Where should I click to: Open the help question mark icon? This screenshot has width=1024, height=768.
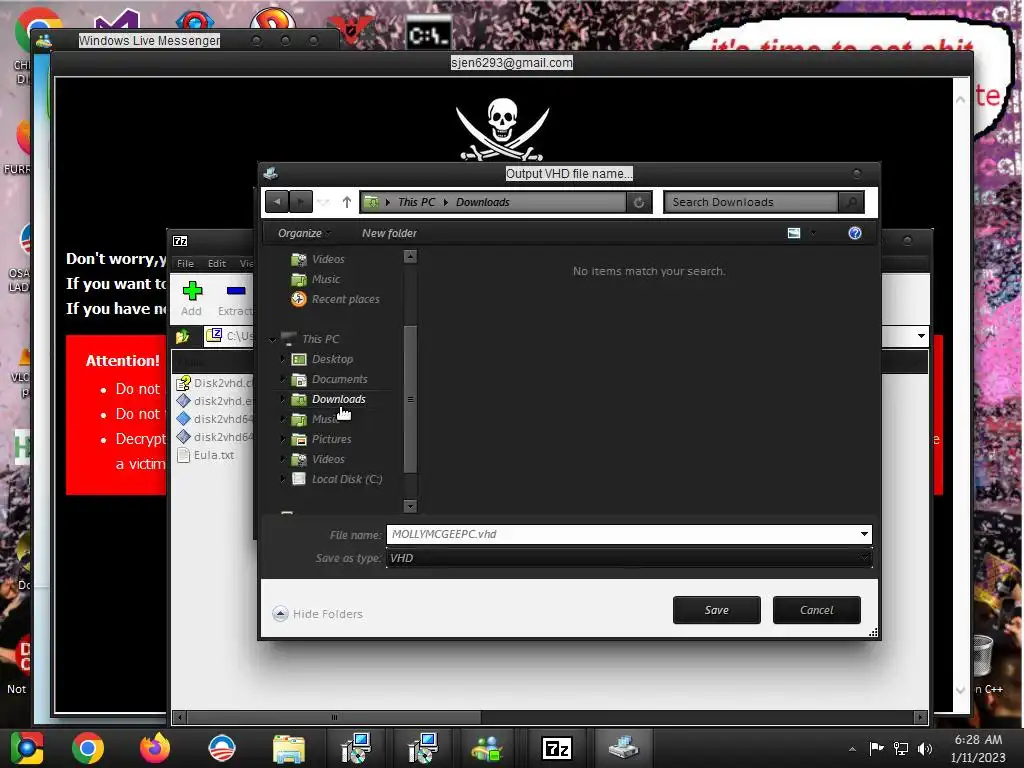(854, 233)
